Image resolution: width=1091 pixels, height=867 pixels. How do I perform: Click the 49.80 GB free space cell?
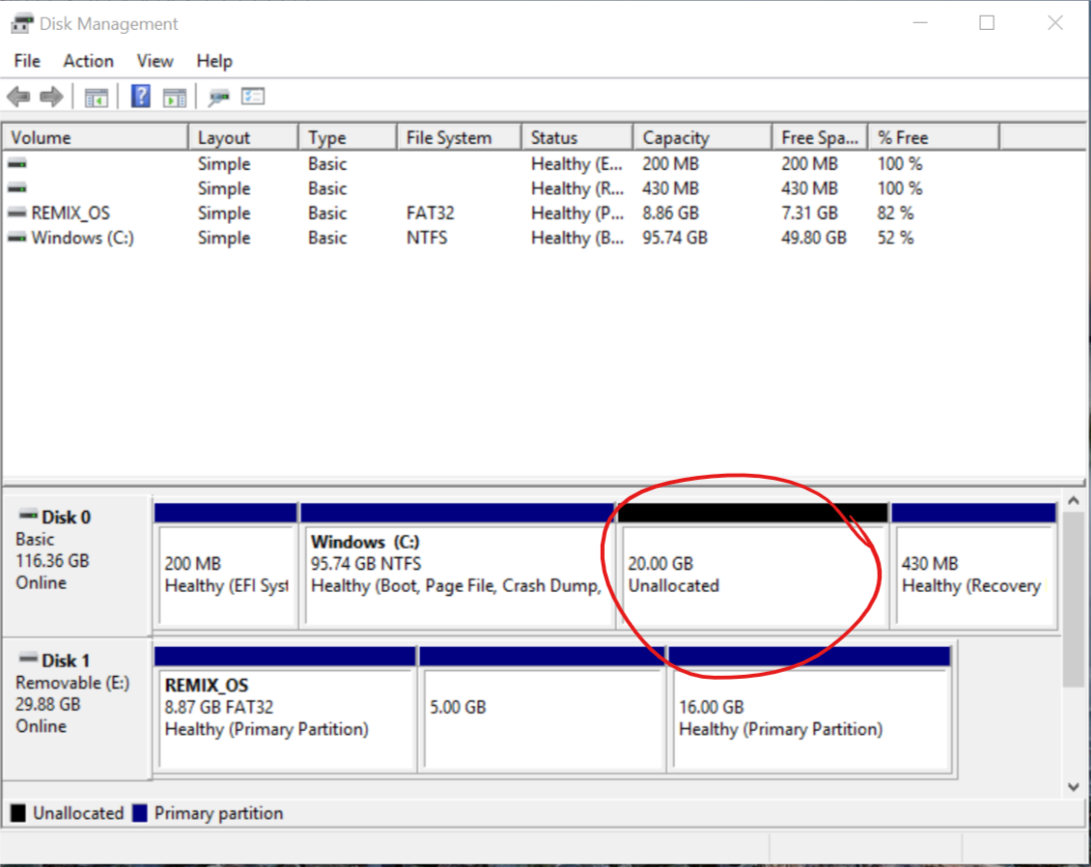point(814,238)
